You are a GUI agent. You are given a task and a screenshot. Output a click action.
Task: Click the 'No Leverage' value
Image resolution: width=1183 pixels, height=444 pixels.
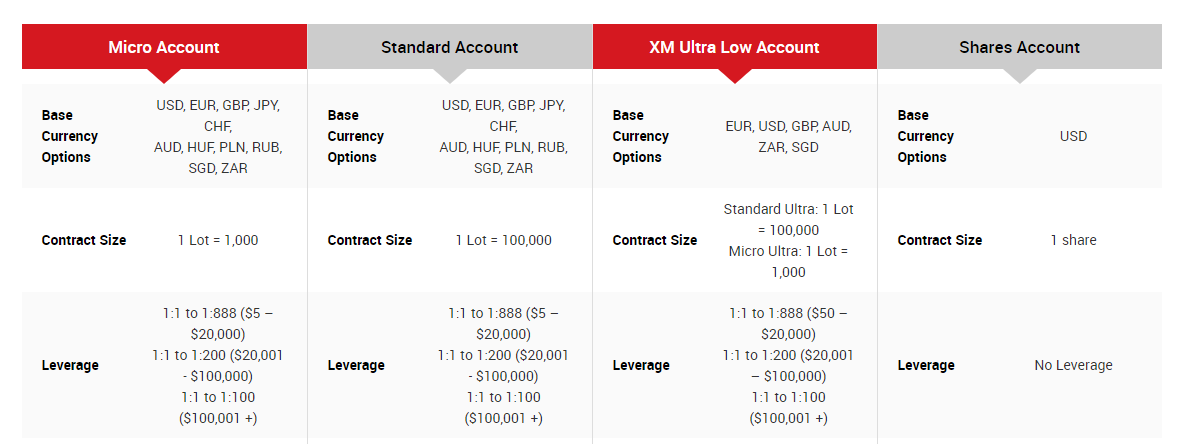1074,365
